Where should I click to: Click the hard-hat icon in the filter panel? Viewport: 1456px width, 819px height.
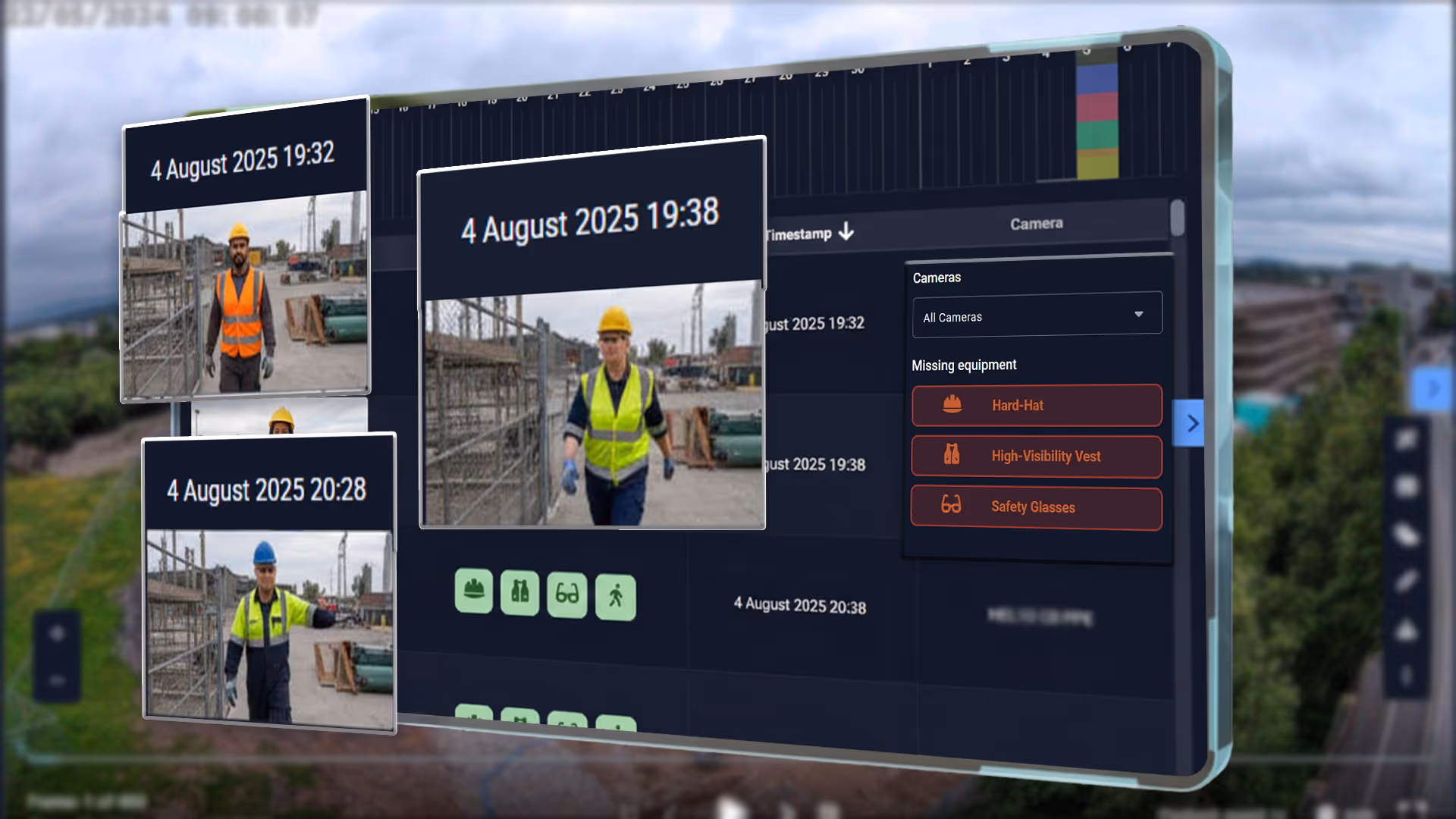[x=952, y=404]
